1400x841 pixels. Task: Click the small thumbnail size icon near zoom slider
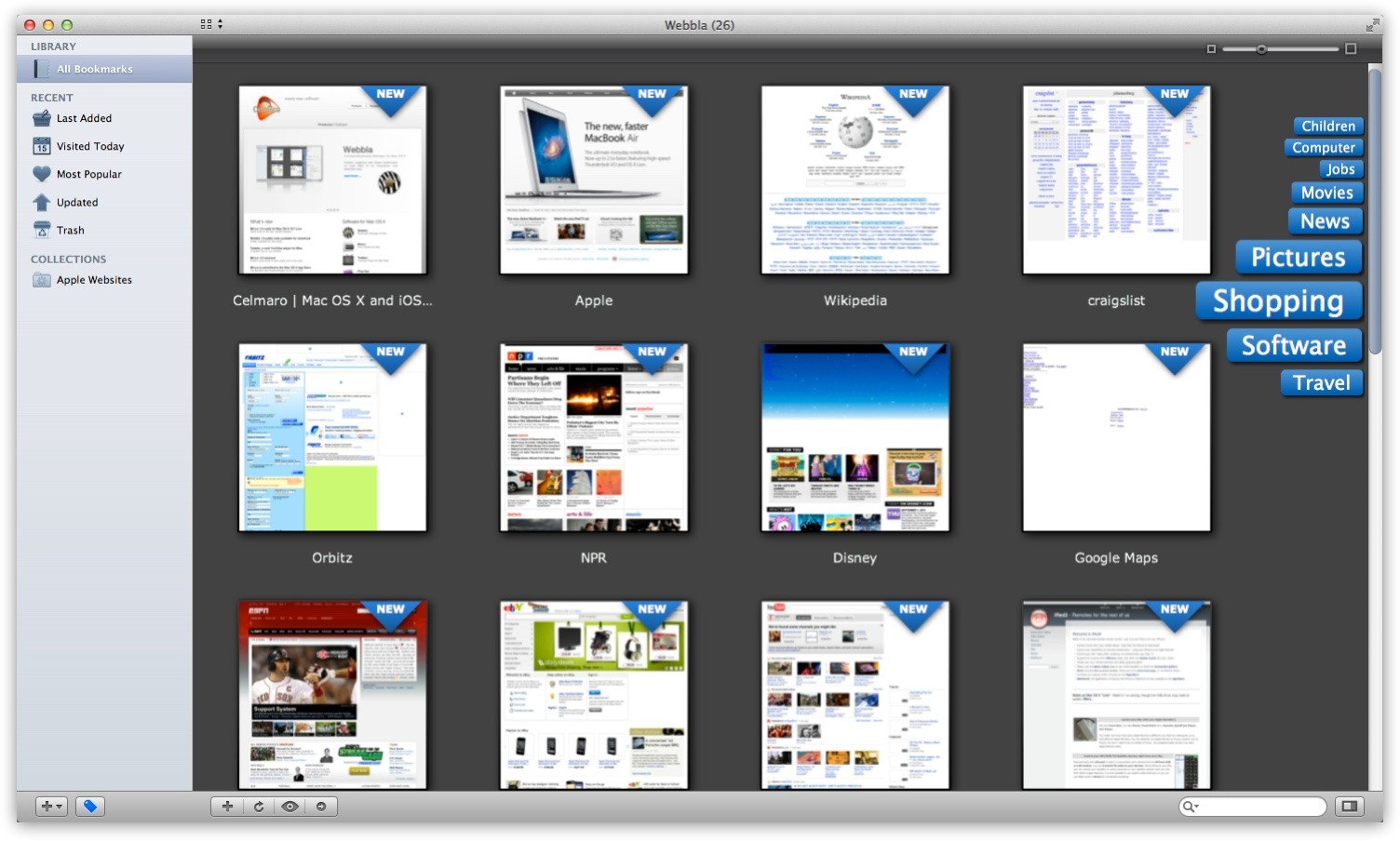1212,47
